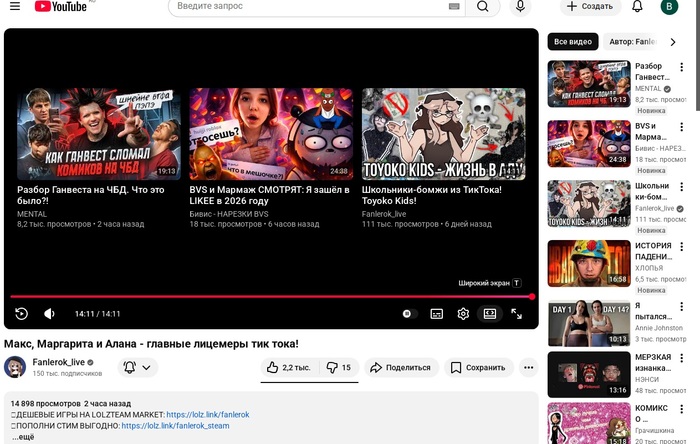Toggle autoplay switch in player
Image resolution: width=700 pixels, height=444 pixels.
click(x=409, y=314)
